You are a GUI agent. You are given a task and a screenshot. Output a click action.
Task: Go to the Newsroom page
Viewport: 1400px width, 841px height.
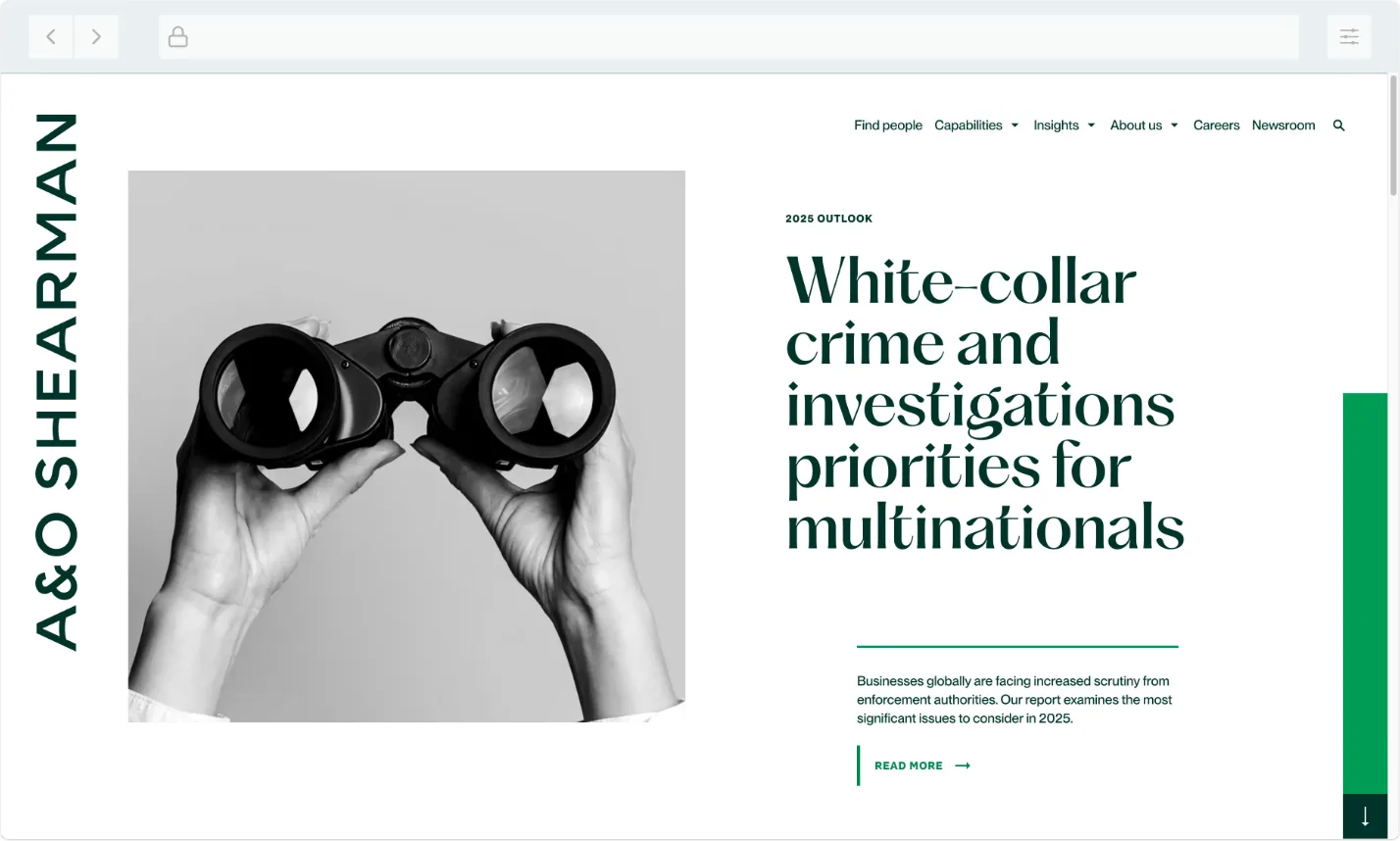point(1283,125)
